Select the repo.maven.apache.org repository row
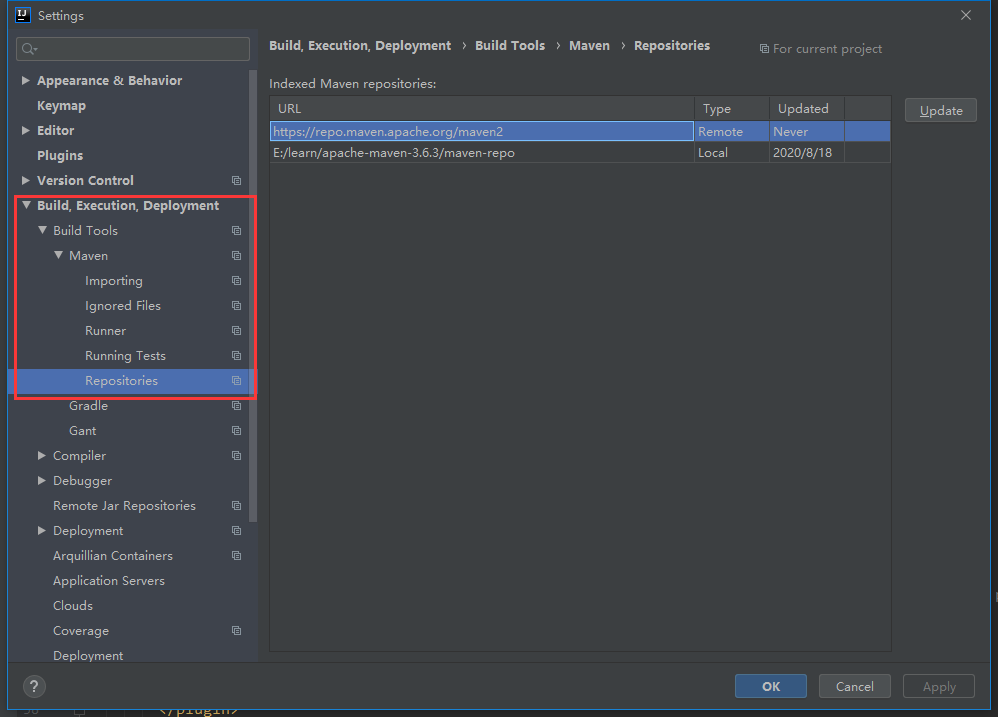Screen dimensions: 998x717 pos(580,132)
